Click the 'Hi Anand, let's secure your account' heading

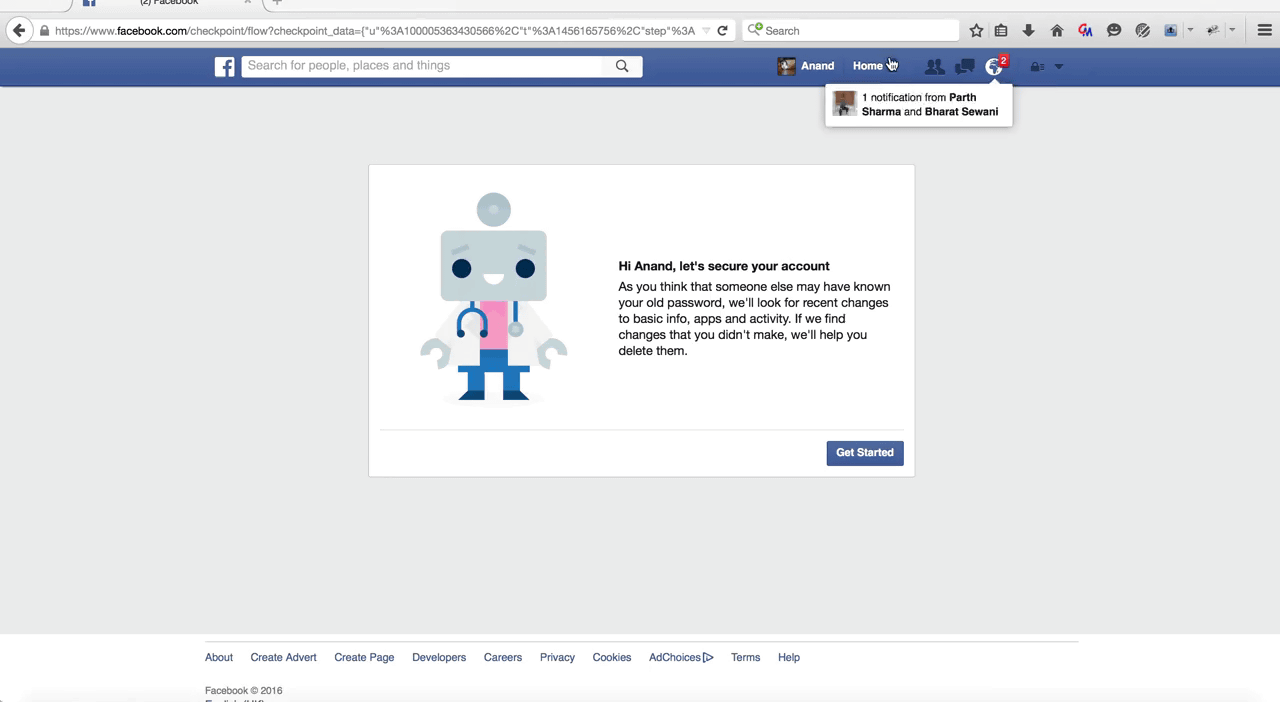[724, 266]
